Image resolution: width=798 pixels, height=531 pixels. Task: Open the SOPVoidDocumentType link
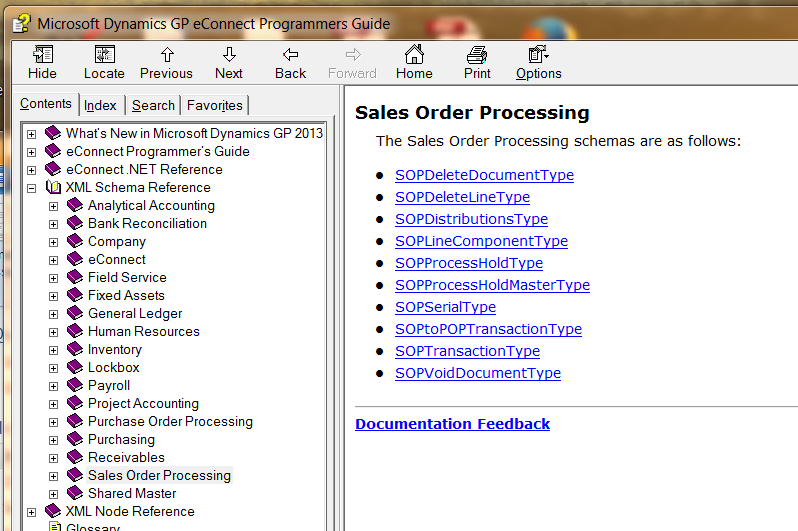click(x=478, y=373)
